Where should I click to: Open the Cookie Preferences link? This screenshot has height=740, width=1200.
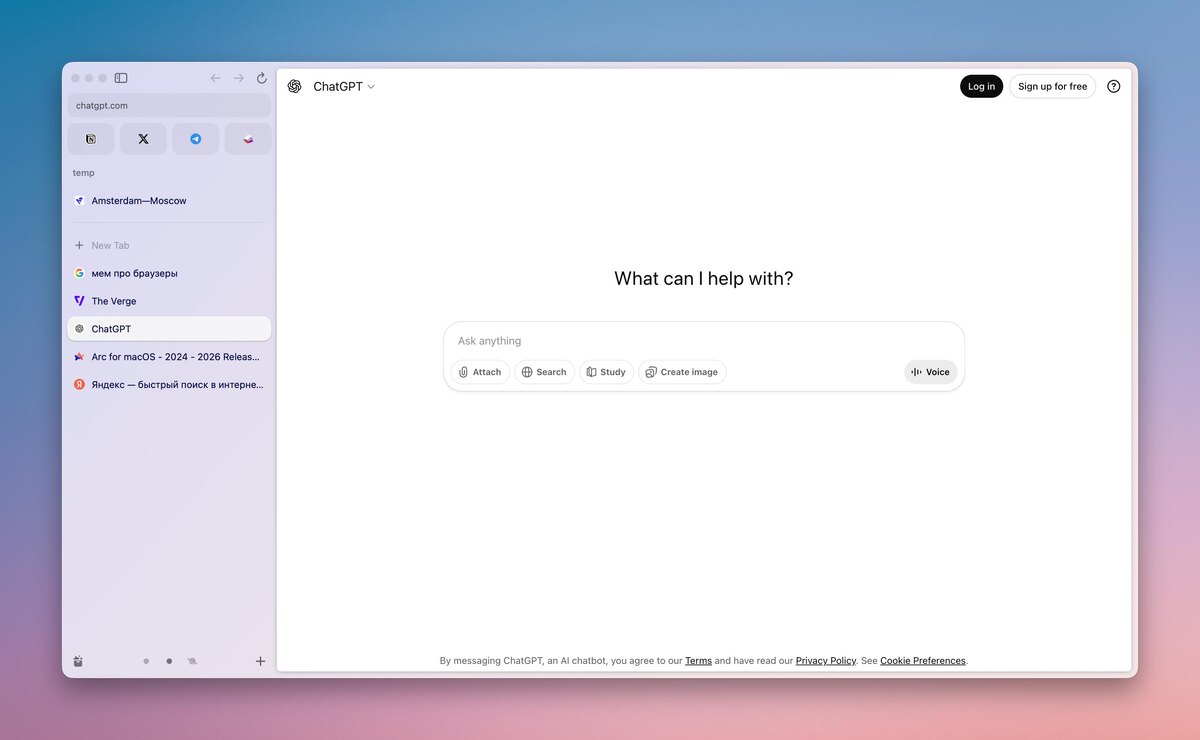coord(923,661)
